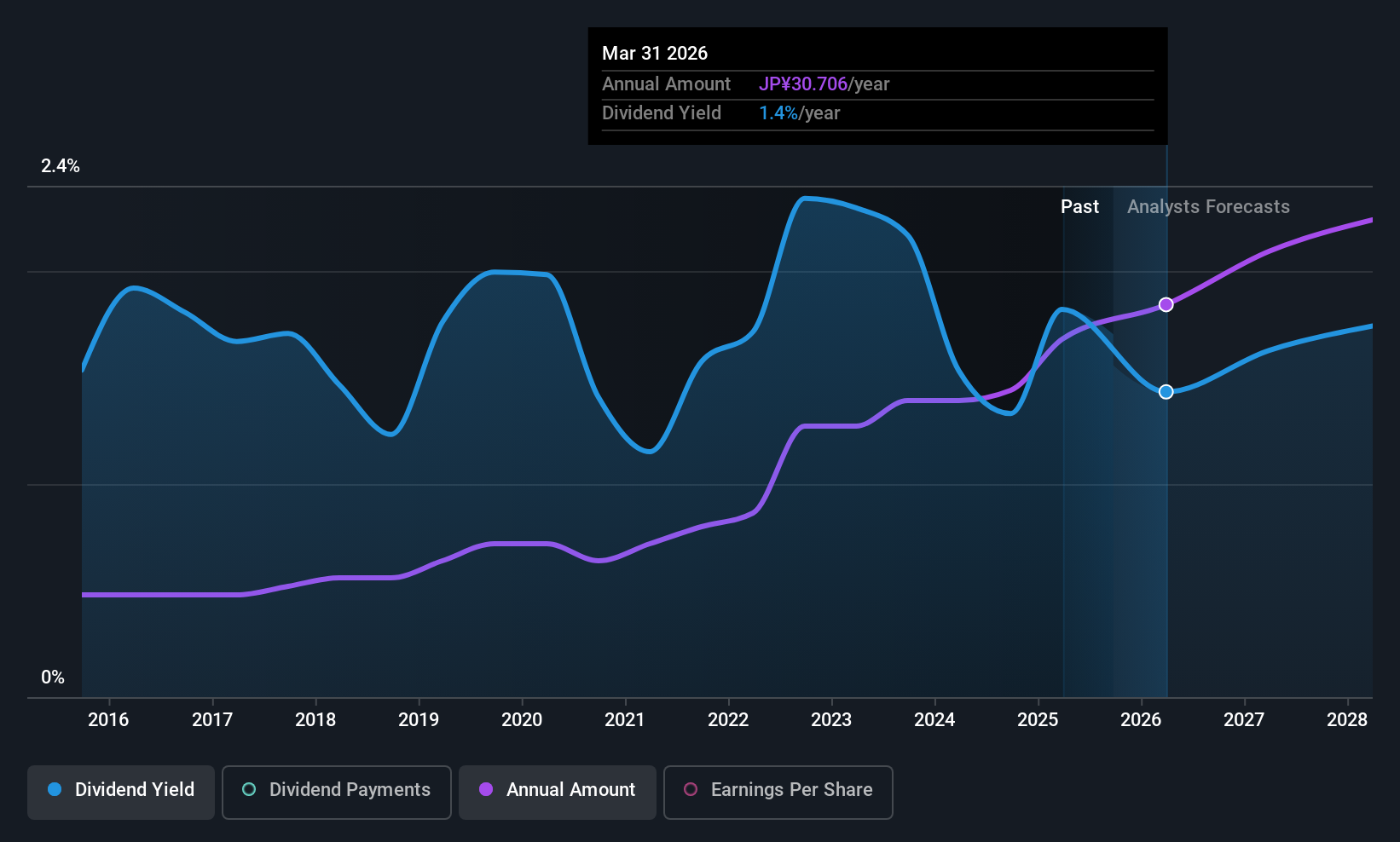Click the pink ring in Earnings Per Share legend
Screen dimensions: 1400x842
[x=691, y=790]
